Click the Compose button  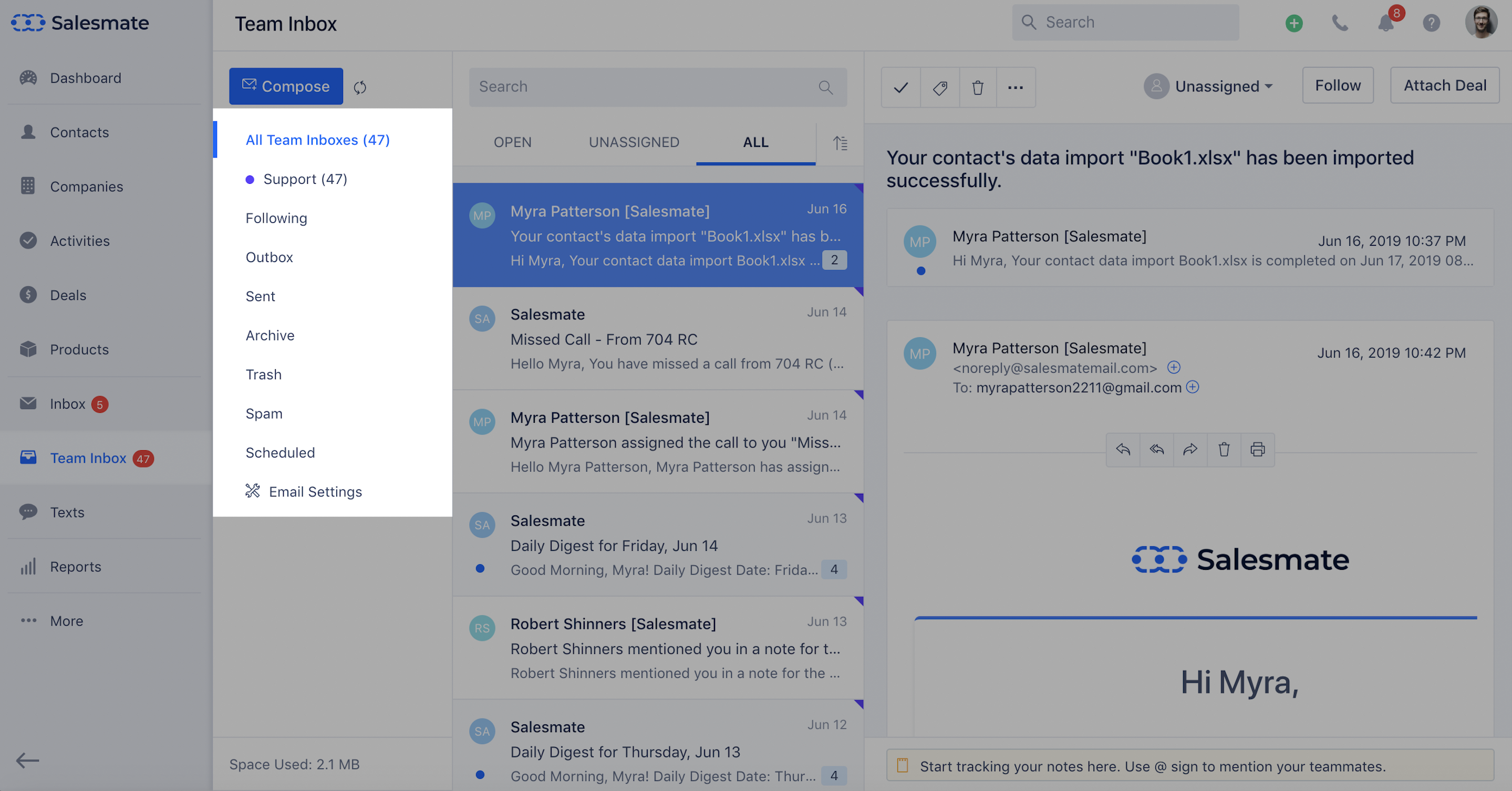pos(286,86)
